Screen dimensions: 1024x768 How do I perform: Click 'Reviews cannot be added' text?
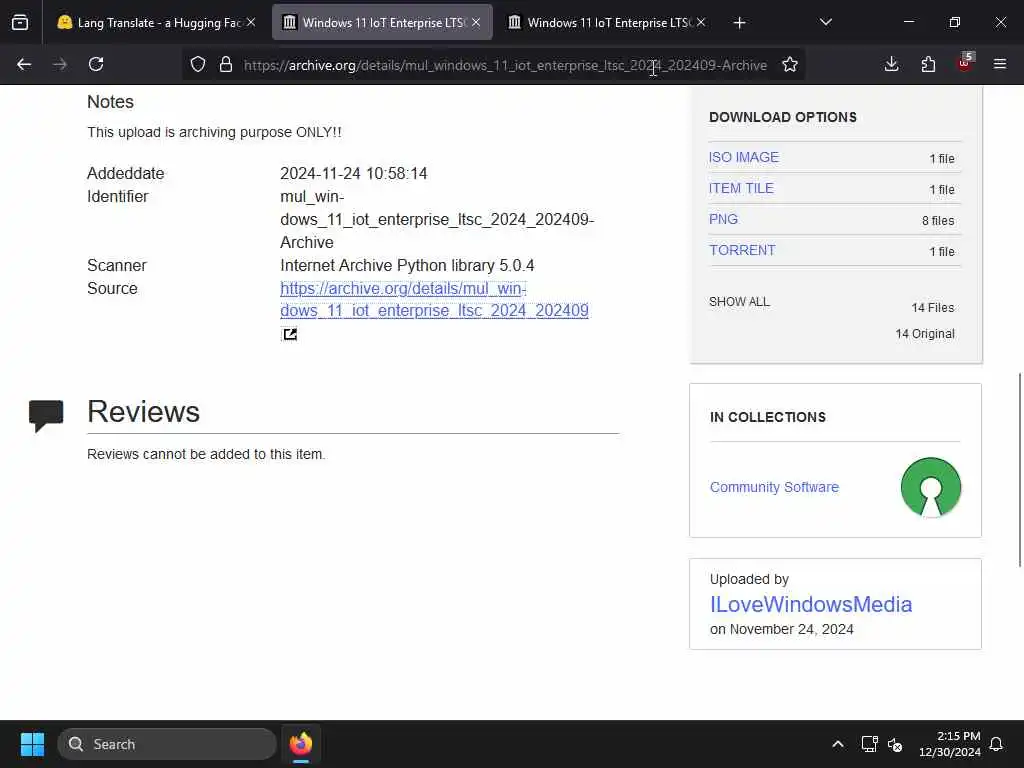pyautogui.click(x=206, y=454)
